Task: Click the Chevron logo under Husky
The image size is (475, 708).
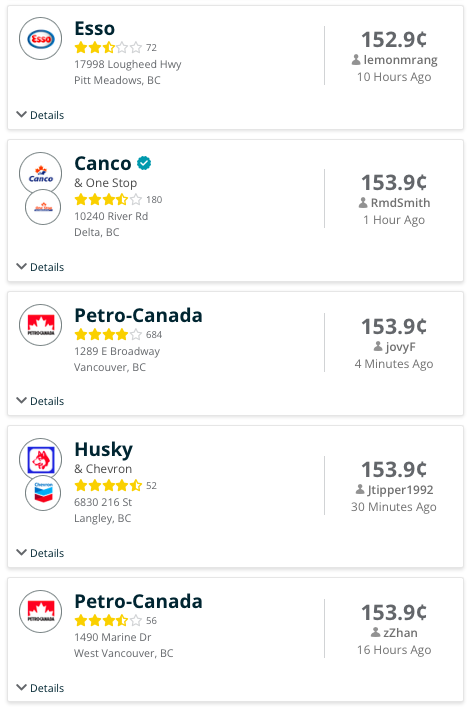Action: [x=43, y=493]
